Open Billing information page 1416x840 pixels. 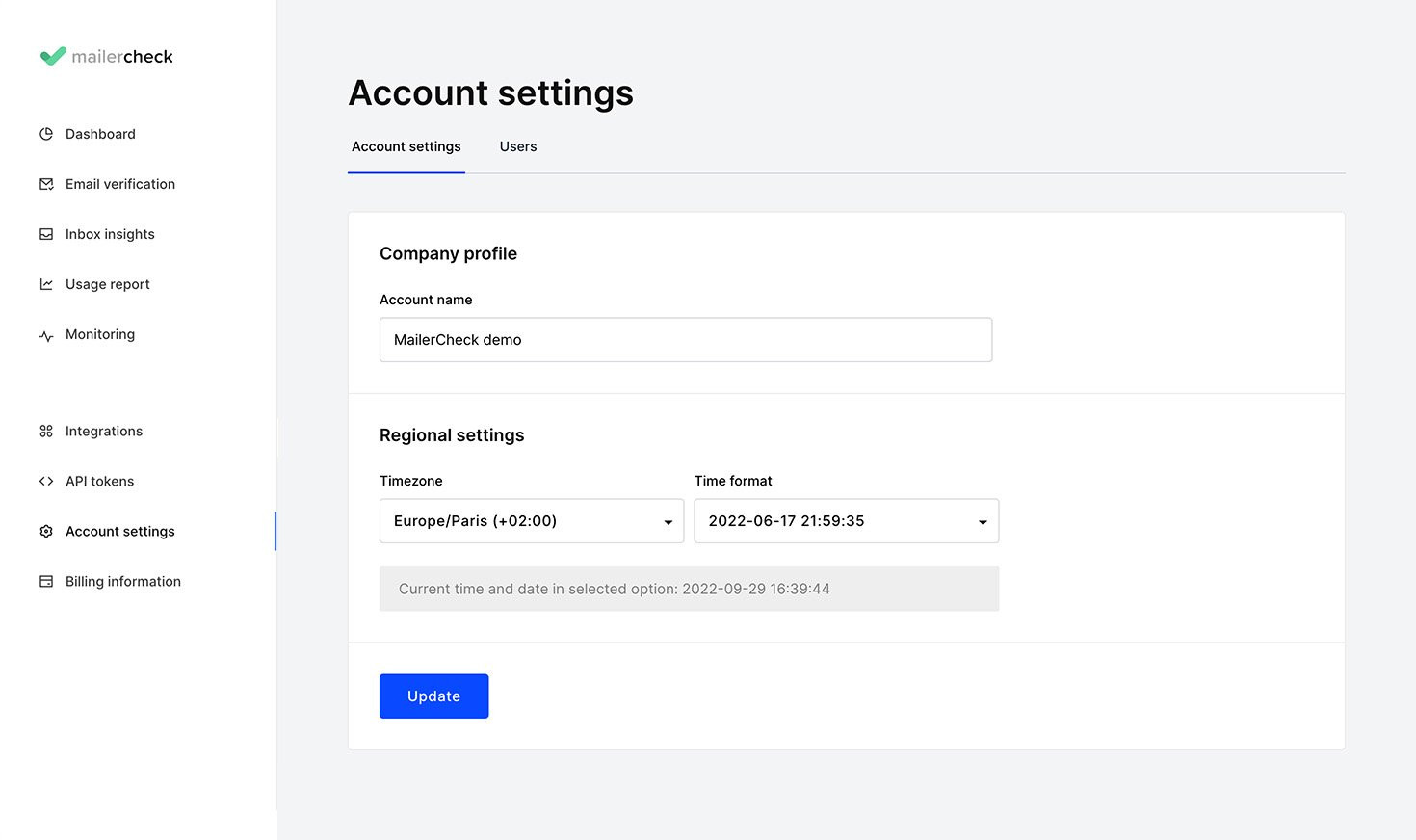point(123,582)
